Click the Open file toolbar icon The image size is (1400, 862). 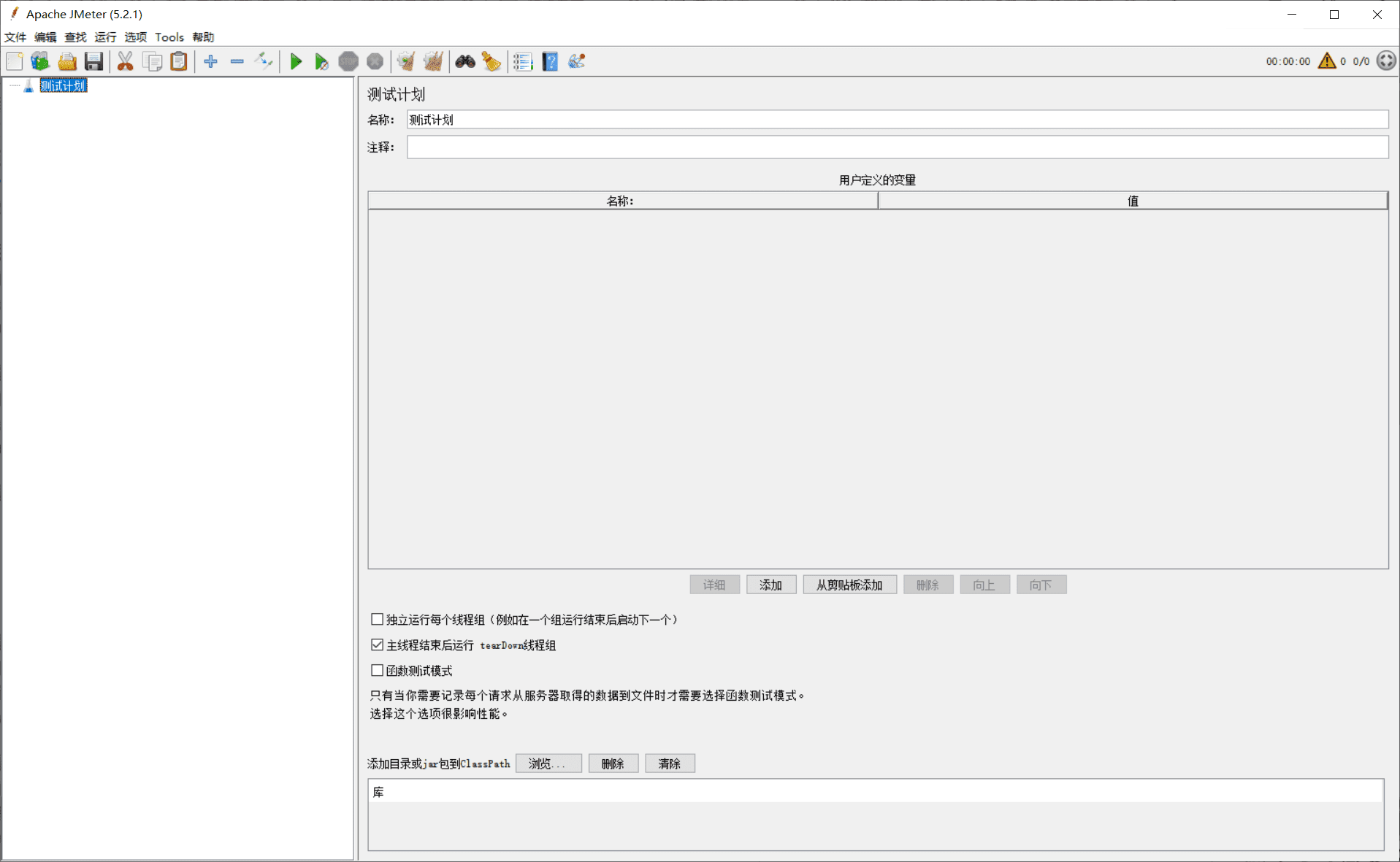(67, 61)
